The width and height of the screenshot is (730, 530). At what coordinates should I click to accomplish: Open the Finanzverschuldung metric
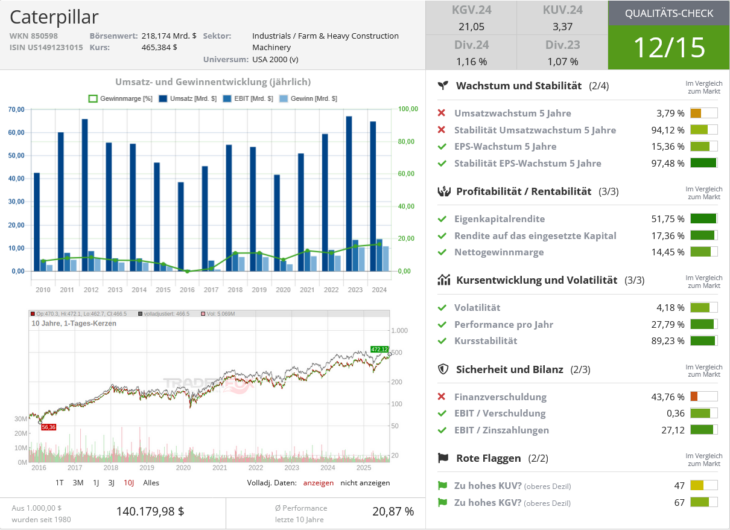click(500, 397)
